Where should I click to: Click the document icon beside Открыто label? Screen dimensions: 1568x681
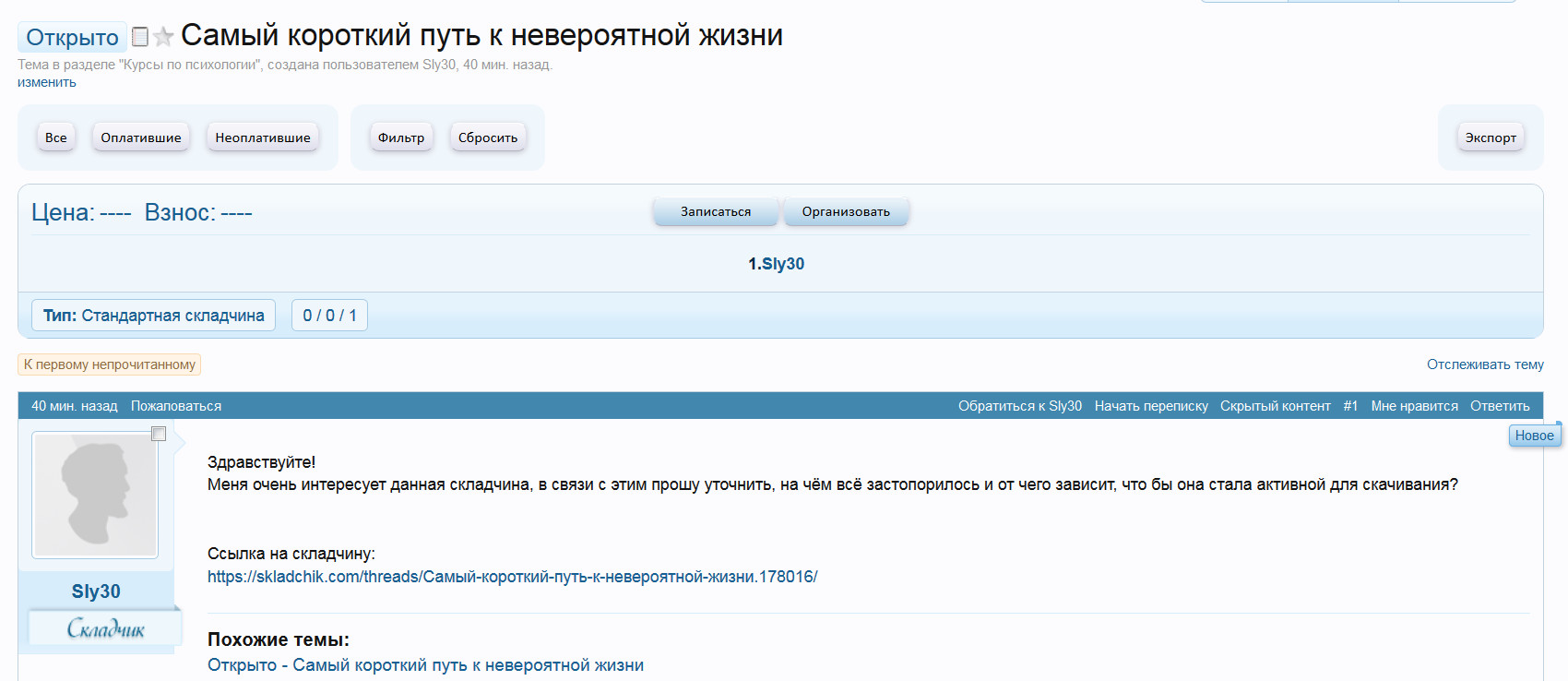pyautogui.click(x=140, y=37)
